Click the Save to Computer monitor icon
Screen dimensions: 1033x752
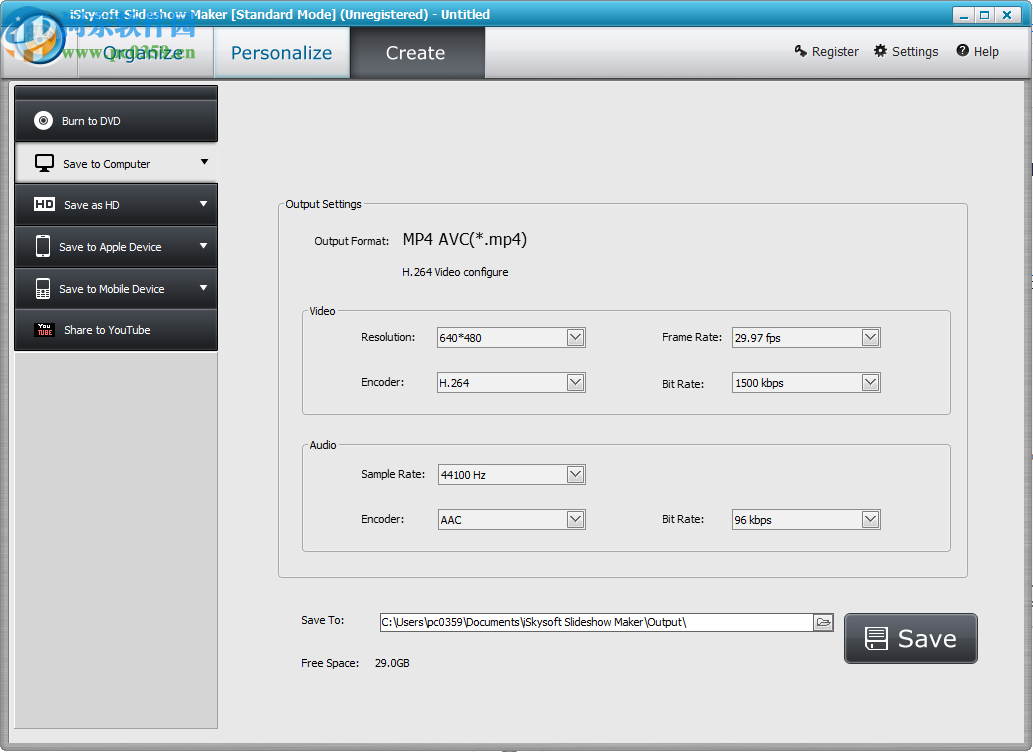[44, 163]
